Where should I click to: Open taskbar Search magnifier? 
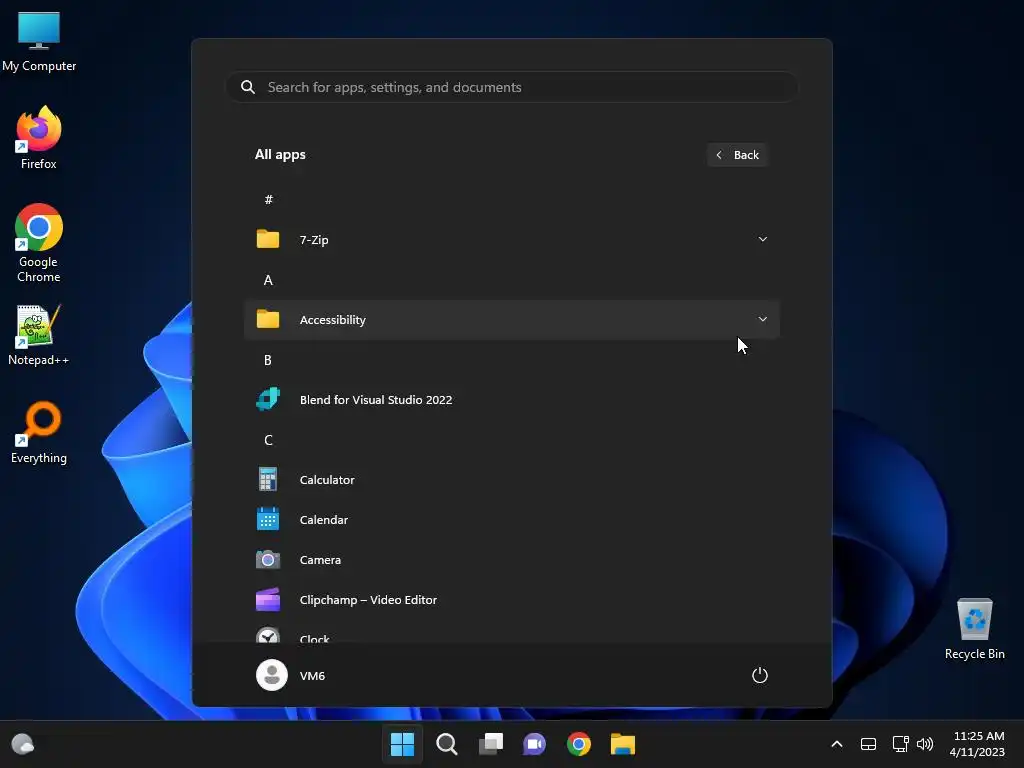[447, 744]
